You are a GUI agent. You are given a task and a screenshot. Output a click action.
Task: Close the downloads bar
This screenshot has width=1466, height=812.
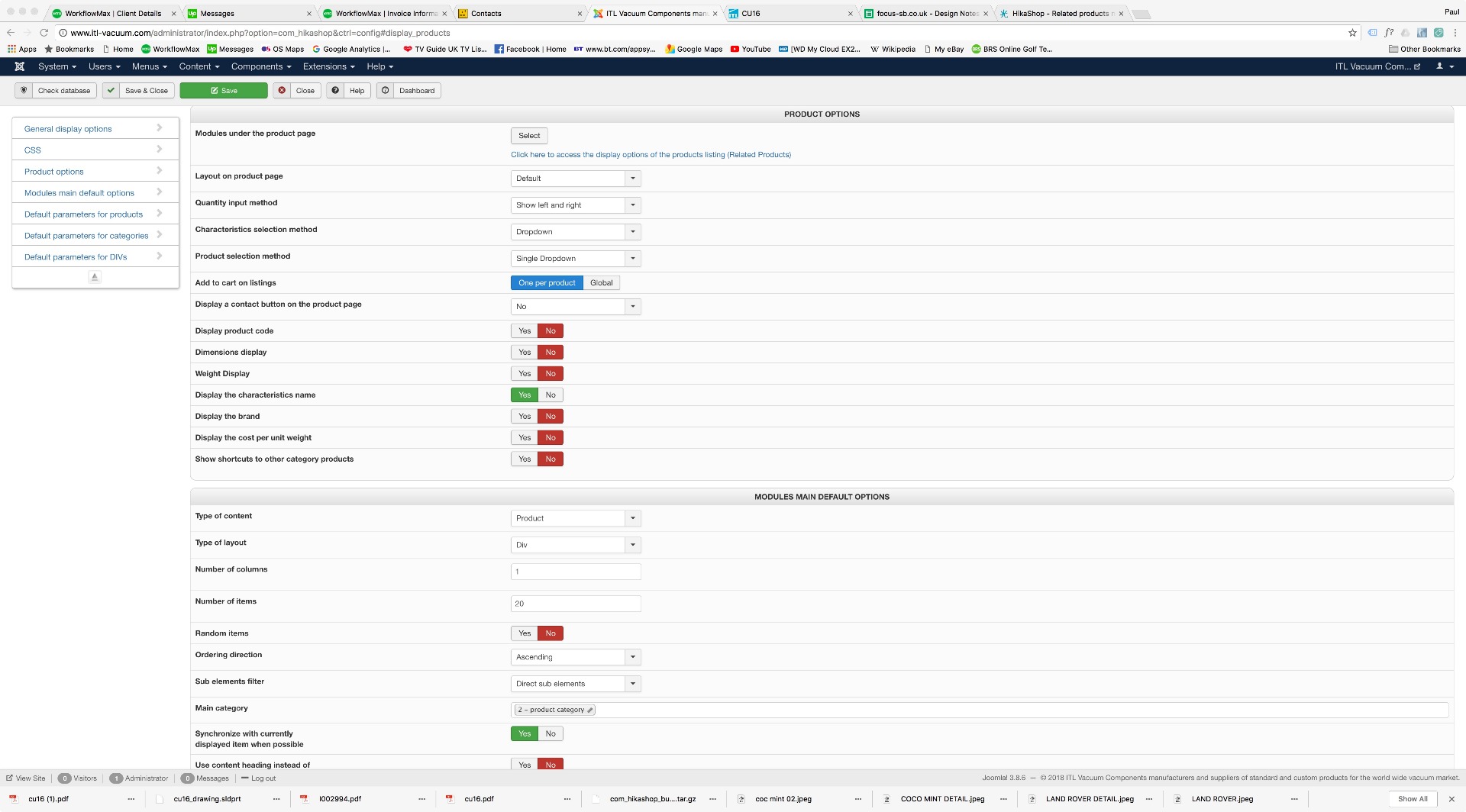(1451, 799)
